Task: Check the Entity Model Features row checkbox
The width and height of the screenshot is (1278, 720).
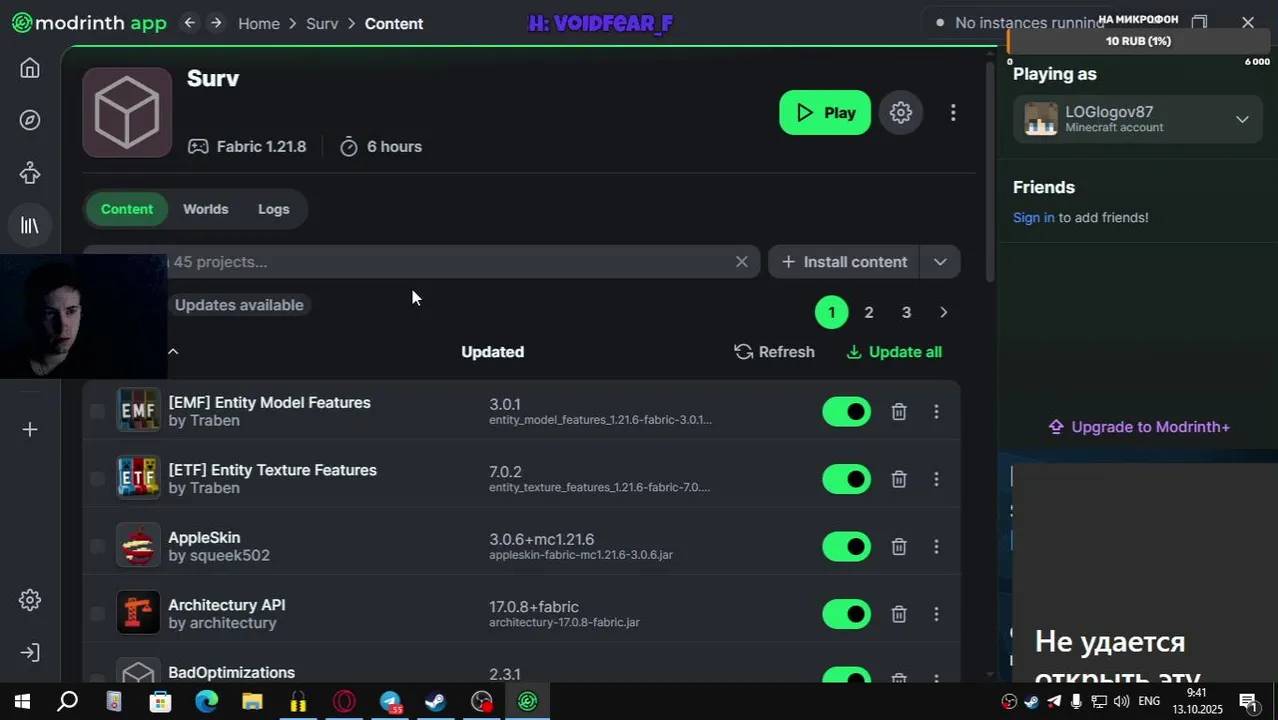Action: click(x=97, y=412)
